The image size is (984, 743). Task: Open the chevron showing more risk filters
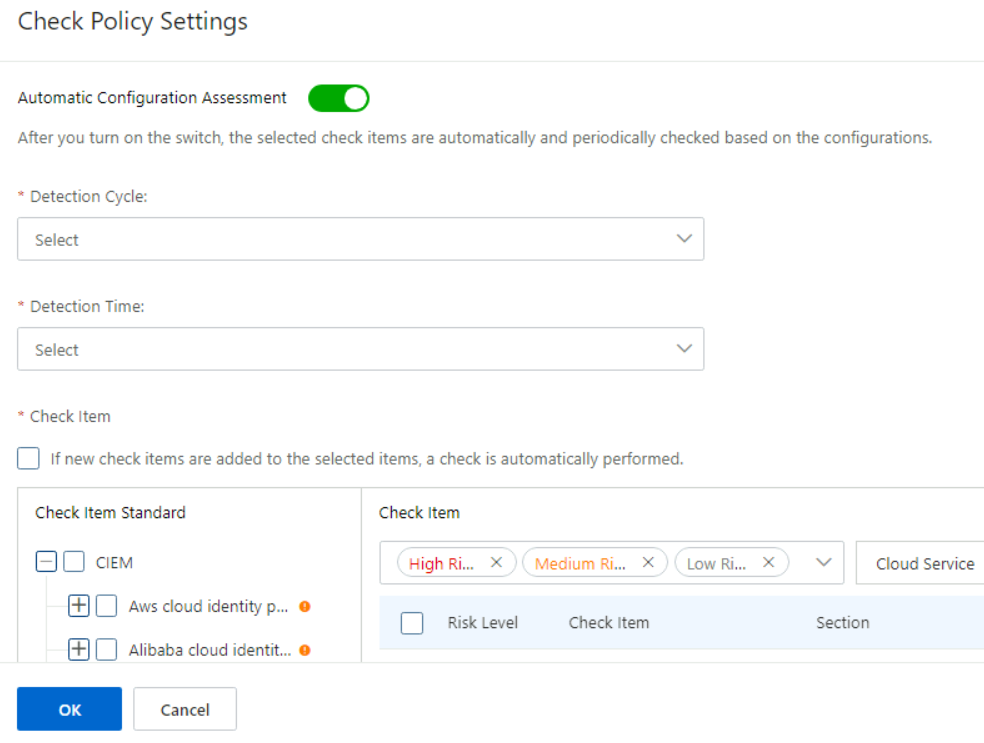pos(824,562)
